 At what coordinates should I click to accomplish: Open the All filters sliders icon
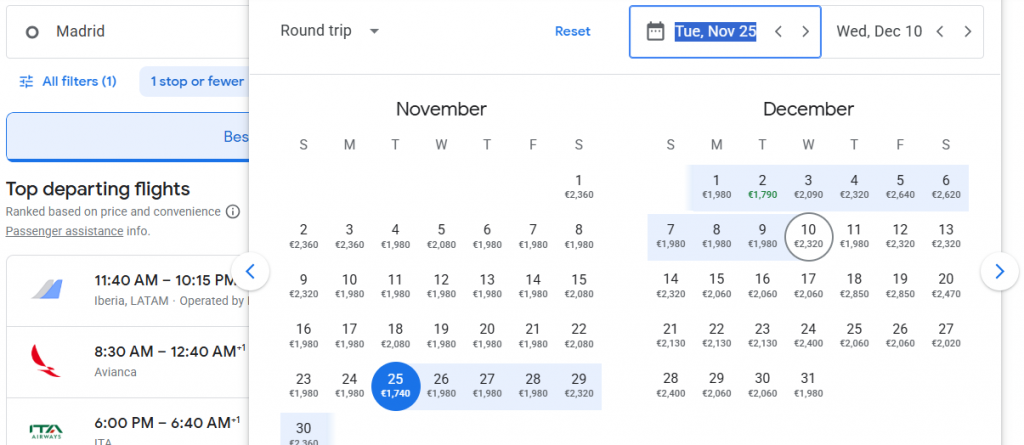(x=26, y=82)
